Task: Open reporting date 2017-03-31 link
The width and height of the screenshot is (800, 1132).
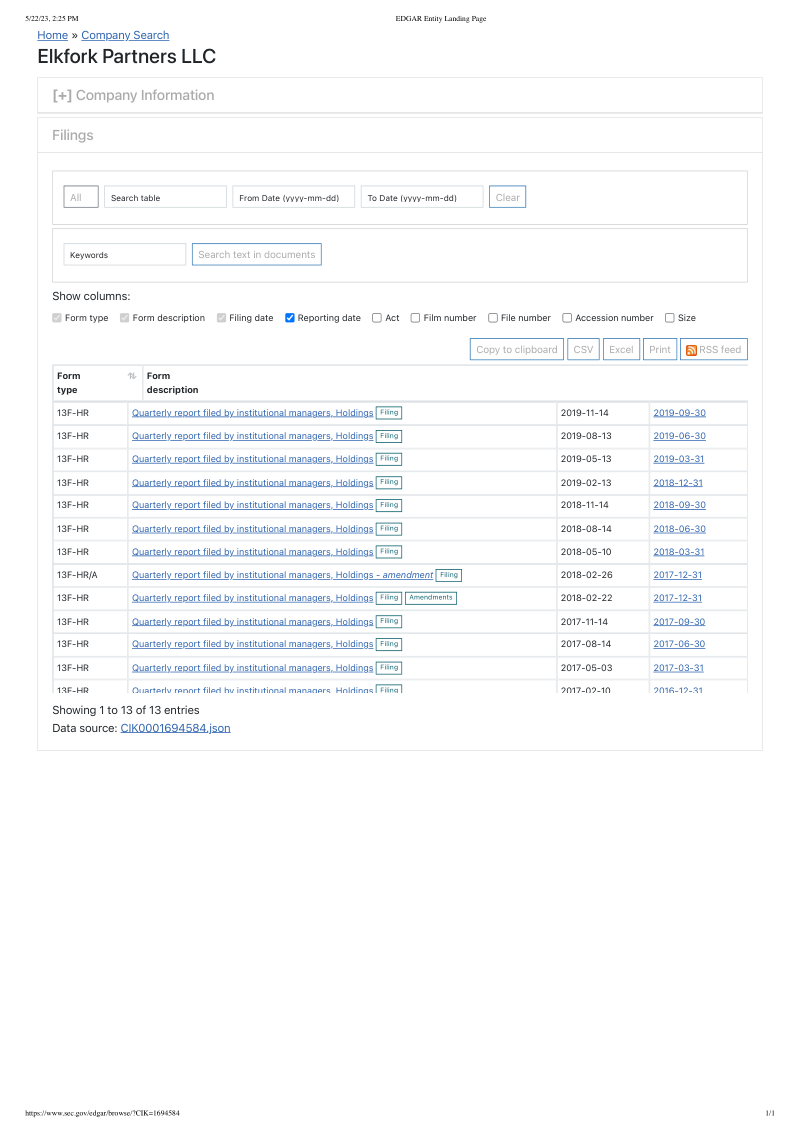Action: (679, 668)
